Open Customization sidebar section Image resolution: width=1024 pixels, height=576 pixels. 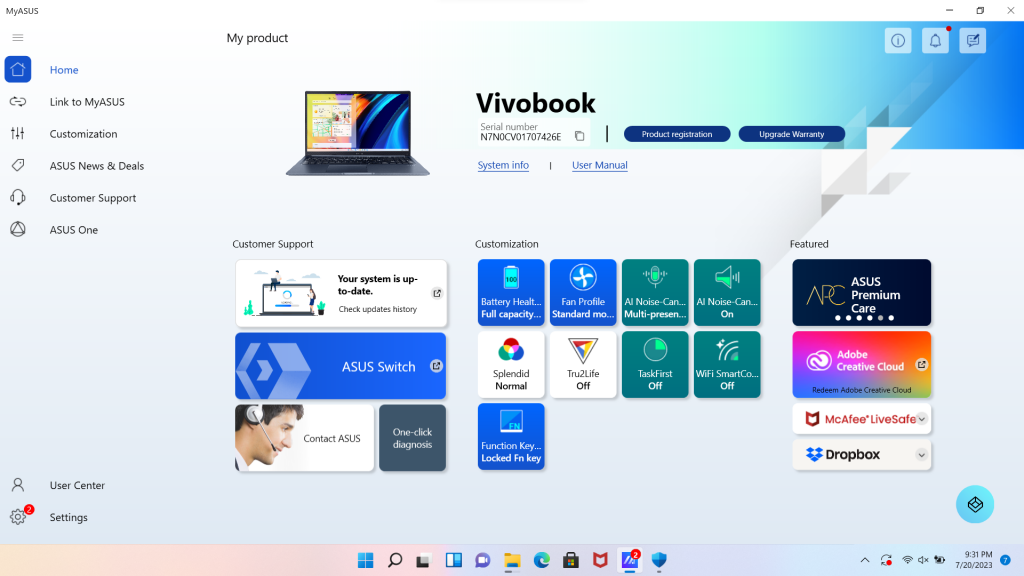point(84,134)
